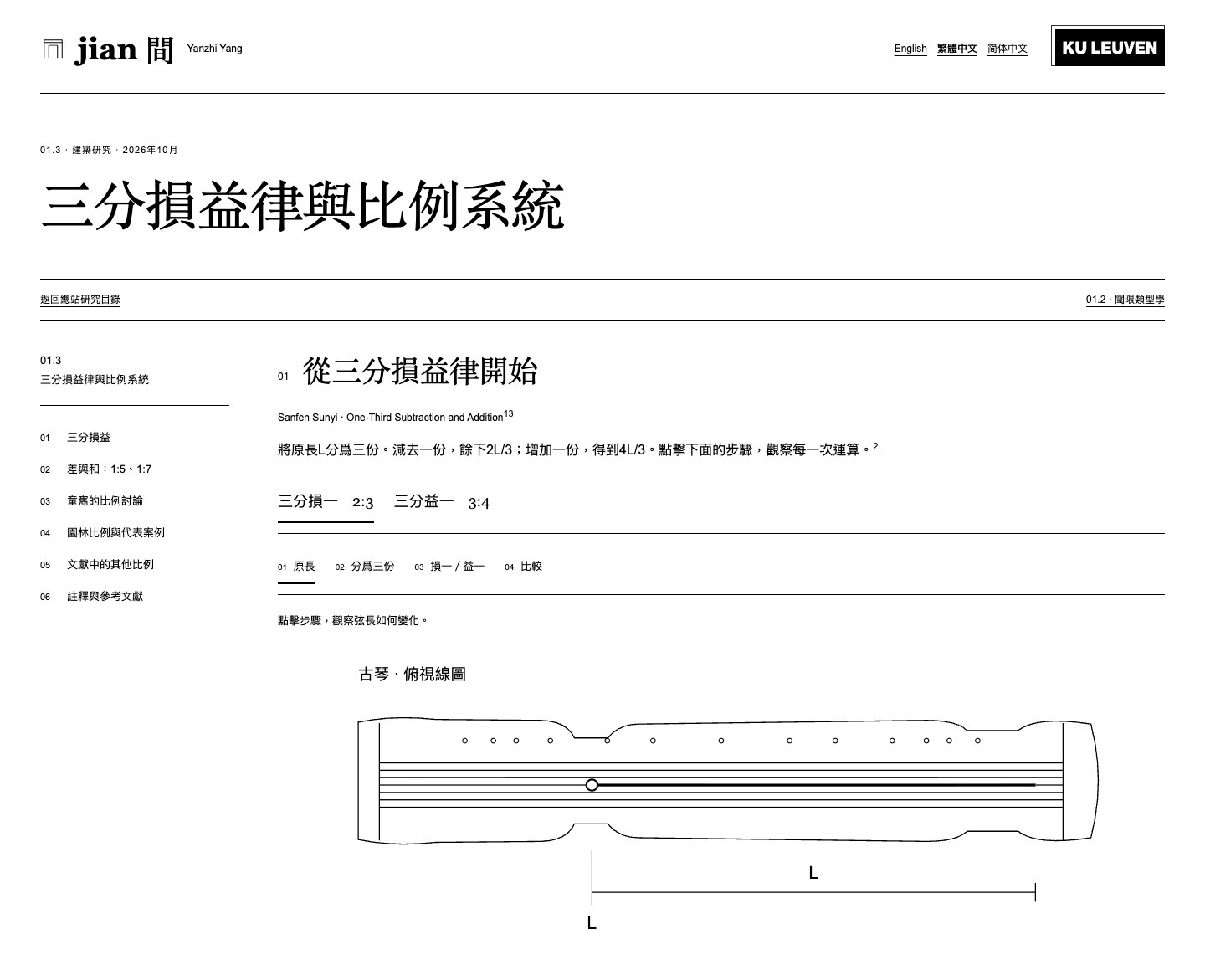Click the L label above dimension line
Screen dimensions: 1205x980
coord(813,873)
